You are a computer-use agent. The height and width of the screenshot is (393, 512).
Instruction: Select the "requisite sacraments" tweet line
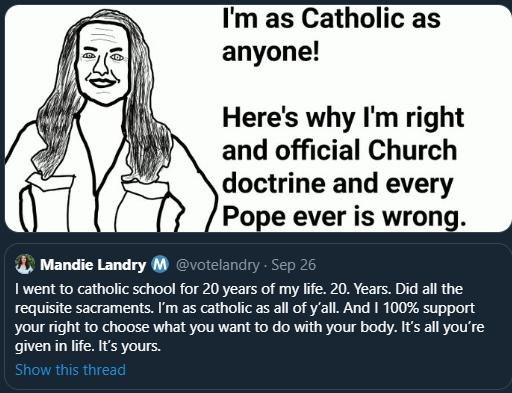click(x=245, y=308)
